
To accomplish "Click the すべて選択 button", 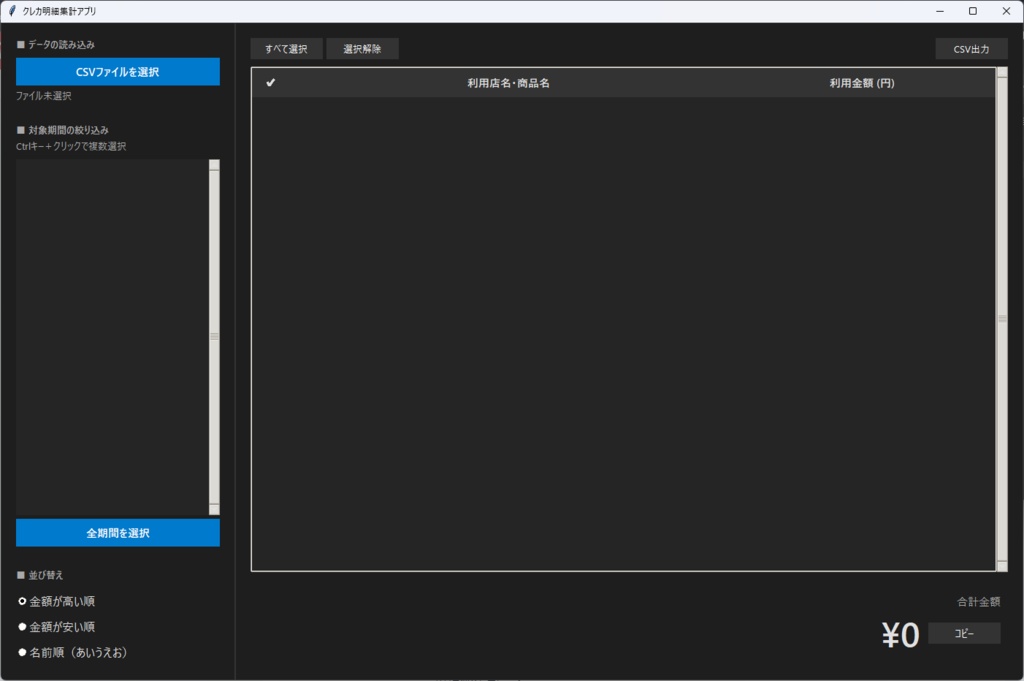I will (x=286, y=49).
